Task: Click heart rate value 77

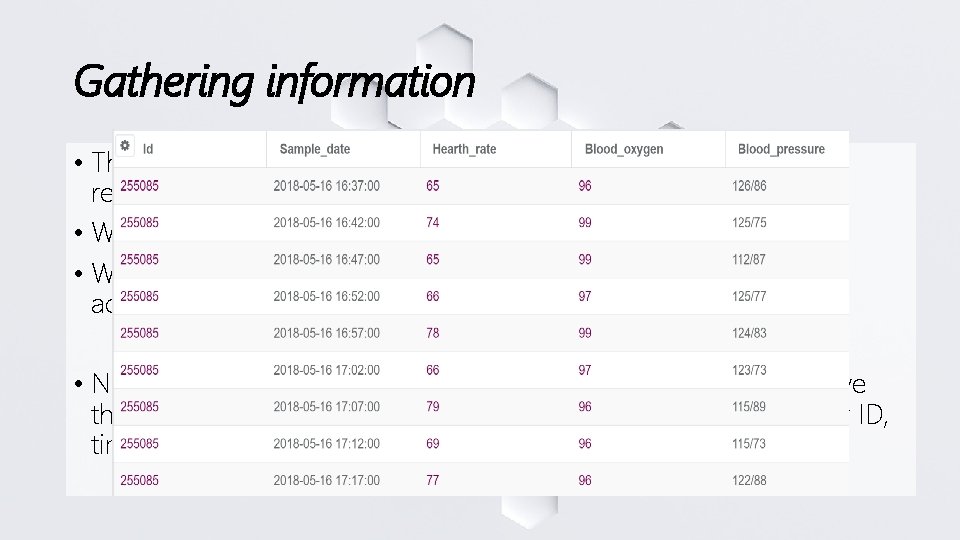Action: (433, 481)
